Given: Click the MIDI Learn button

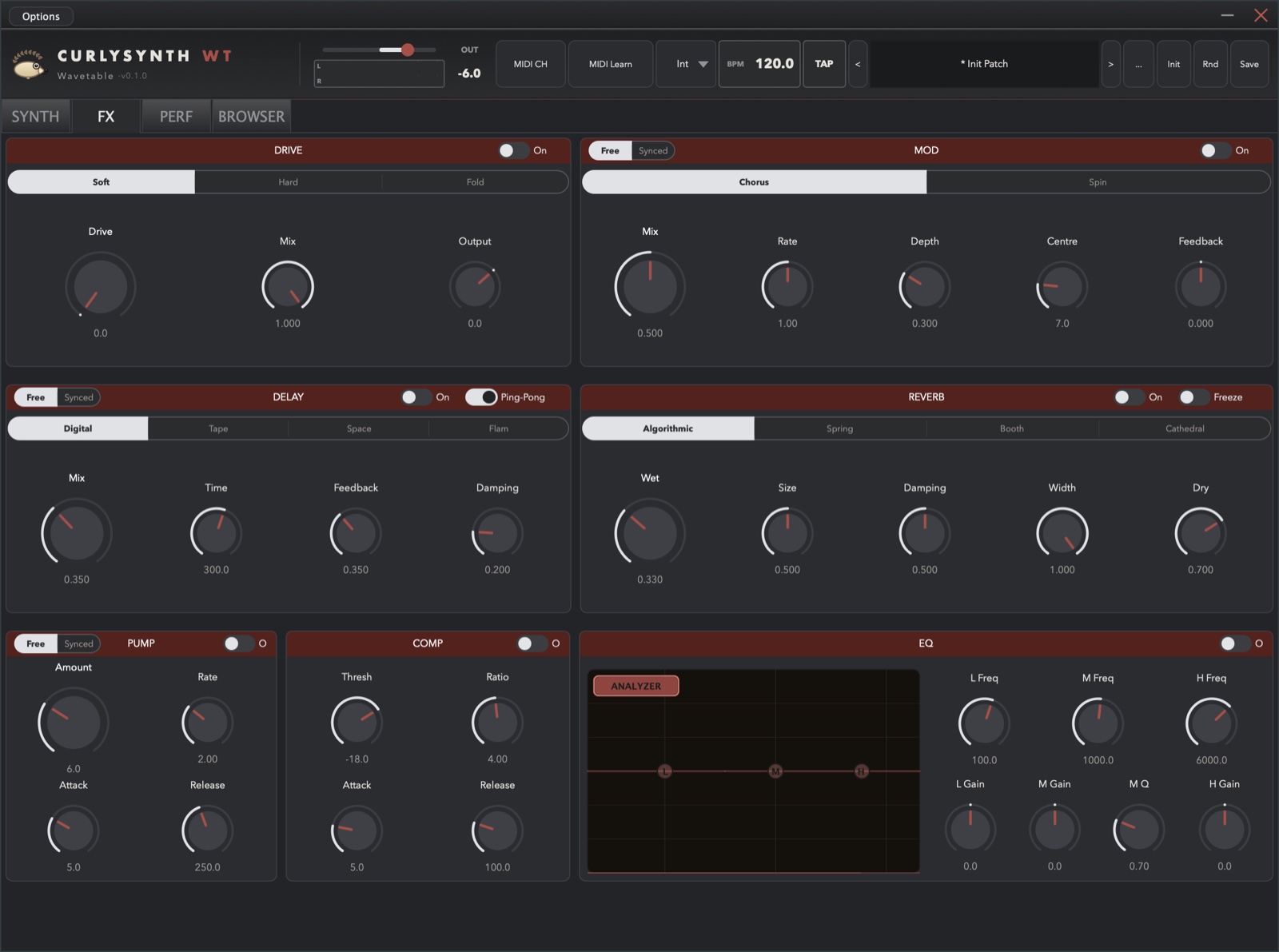Looking at the screenshot, I should [x=610, y=64].
